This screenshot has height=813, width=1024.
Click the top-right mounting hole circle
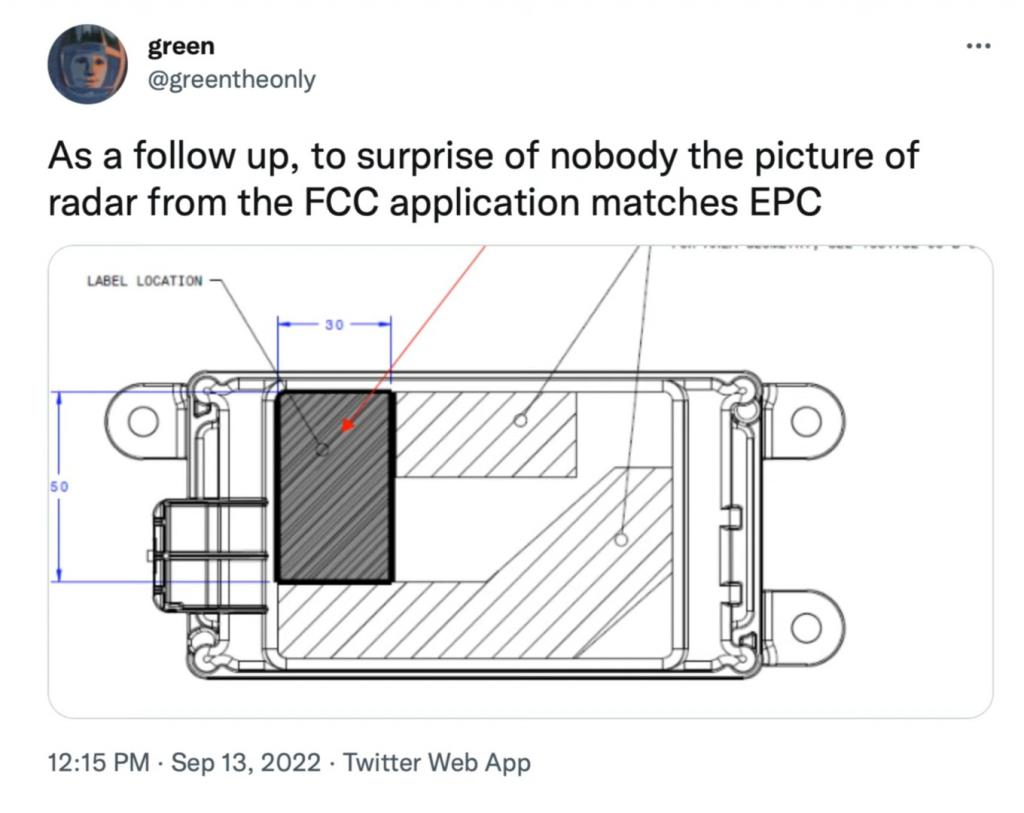pyautogui.click(x=807, y=421)
